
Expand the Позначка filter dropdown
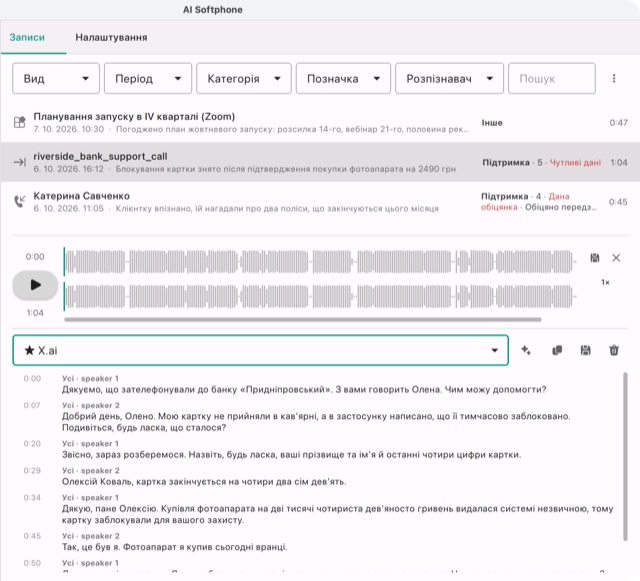[x=343, y=78]
